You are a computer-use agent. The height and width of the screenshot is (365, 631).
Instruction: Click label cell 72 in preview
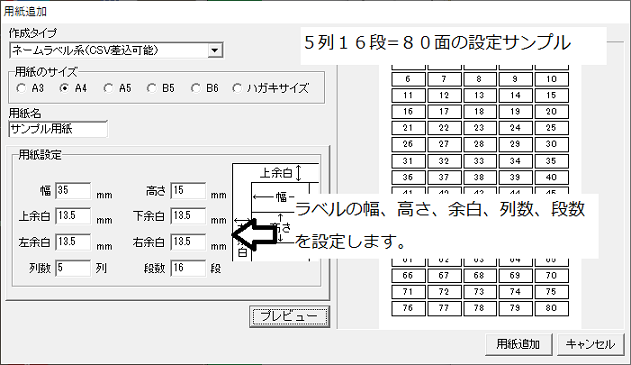(444, 292)
